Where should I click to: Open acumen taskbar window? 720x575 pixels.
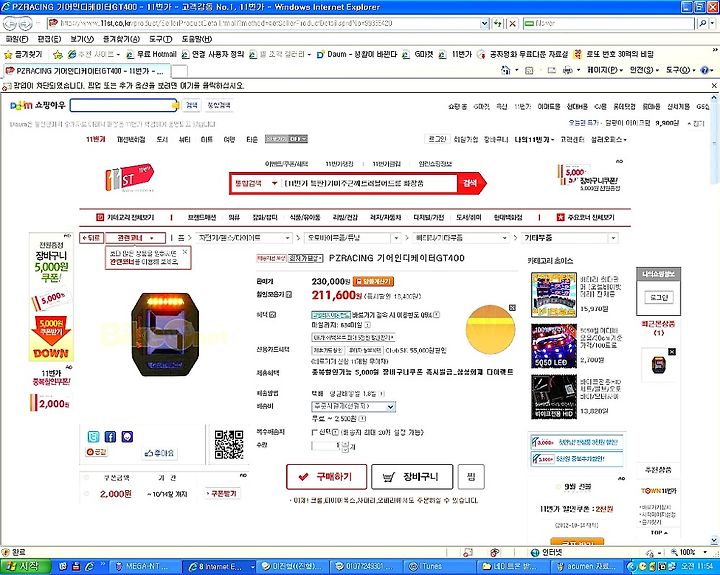[x=587, y=567]
